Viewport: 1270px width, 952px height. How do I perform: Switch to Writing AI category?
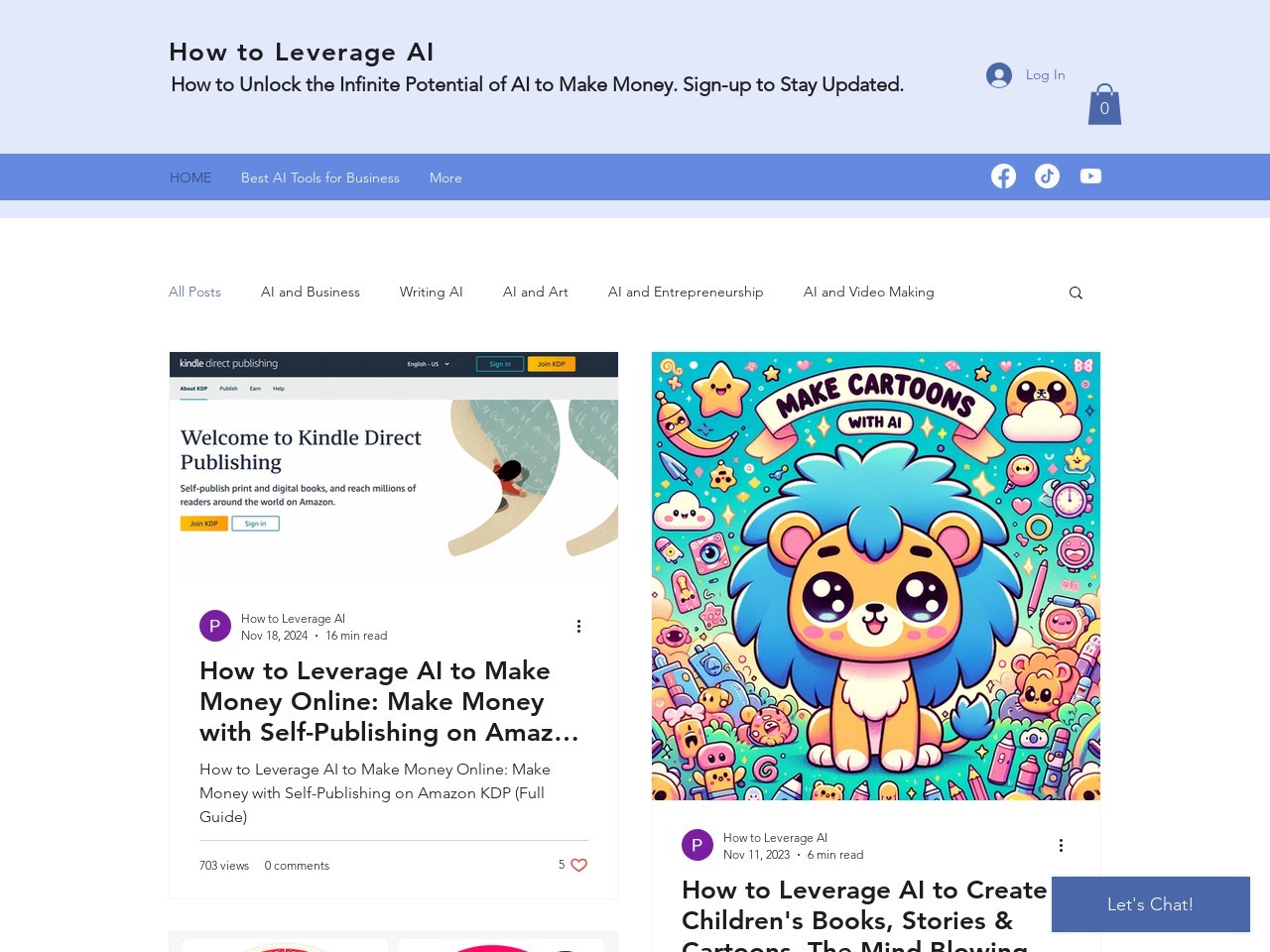[x=431, y=292]
